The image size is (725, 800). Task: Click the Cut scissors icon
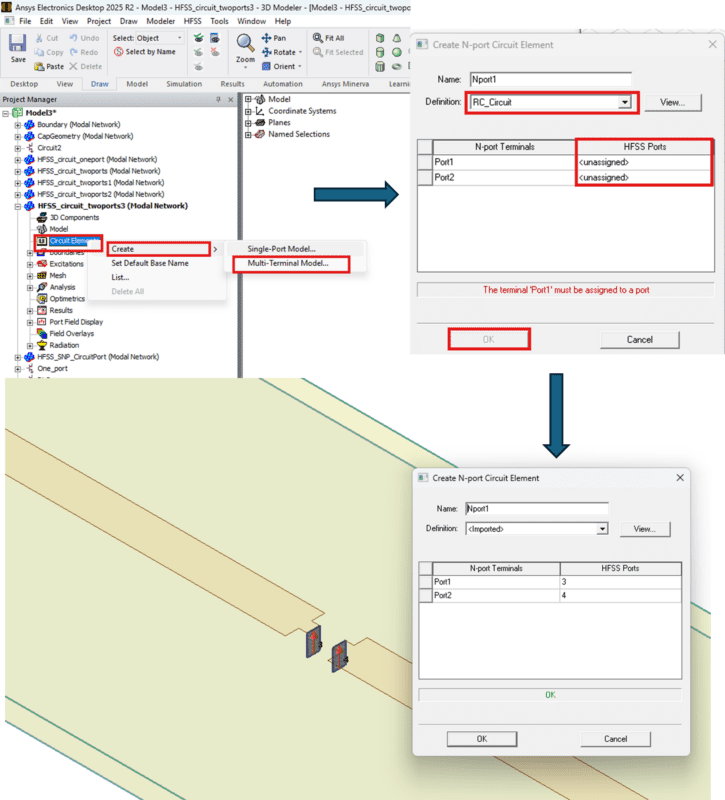click(x=39, y=38)
